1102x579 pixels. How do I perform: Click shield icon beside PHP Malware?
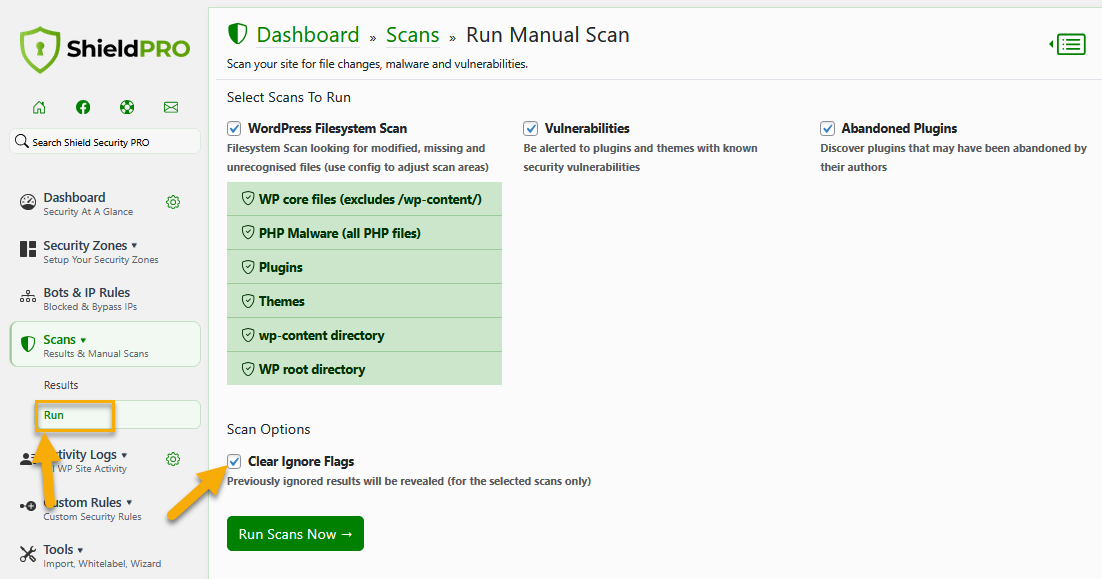[248, 232]
